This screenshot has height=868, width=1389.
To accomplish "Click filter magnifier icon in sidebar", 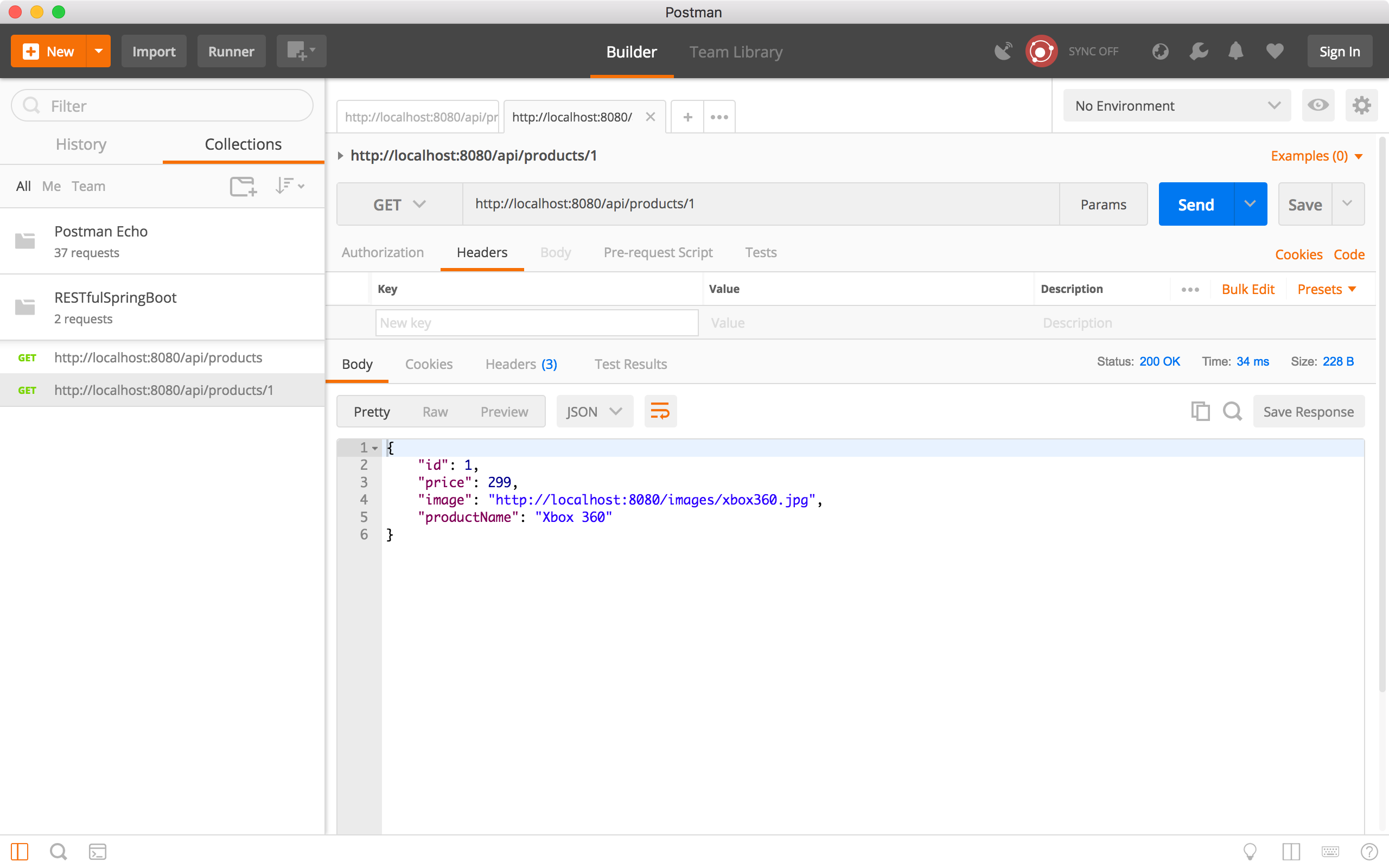I will [x=31, y=105].
